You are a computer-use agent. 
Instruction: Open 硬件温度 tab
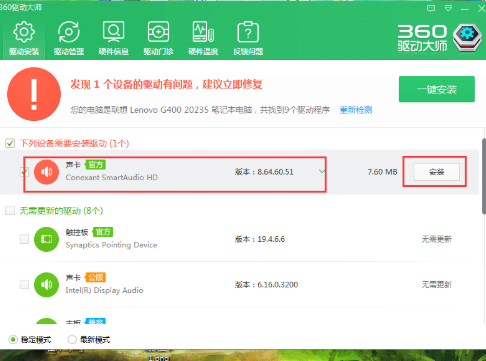tap(203, 38)
